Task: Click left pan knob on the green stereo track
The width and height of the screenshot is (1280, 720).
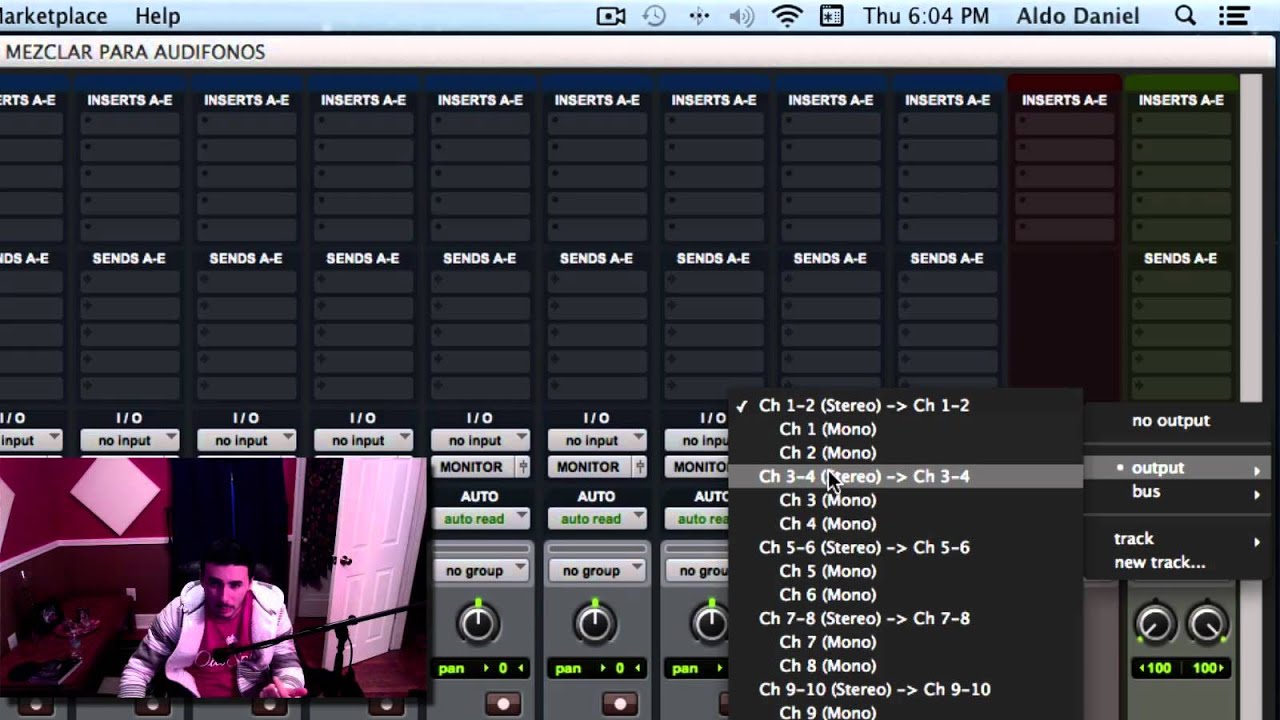Action: [1155, 625]
